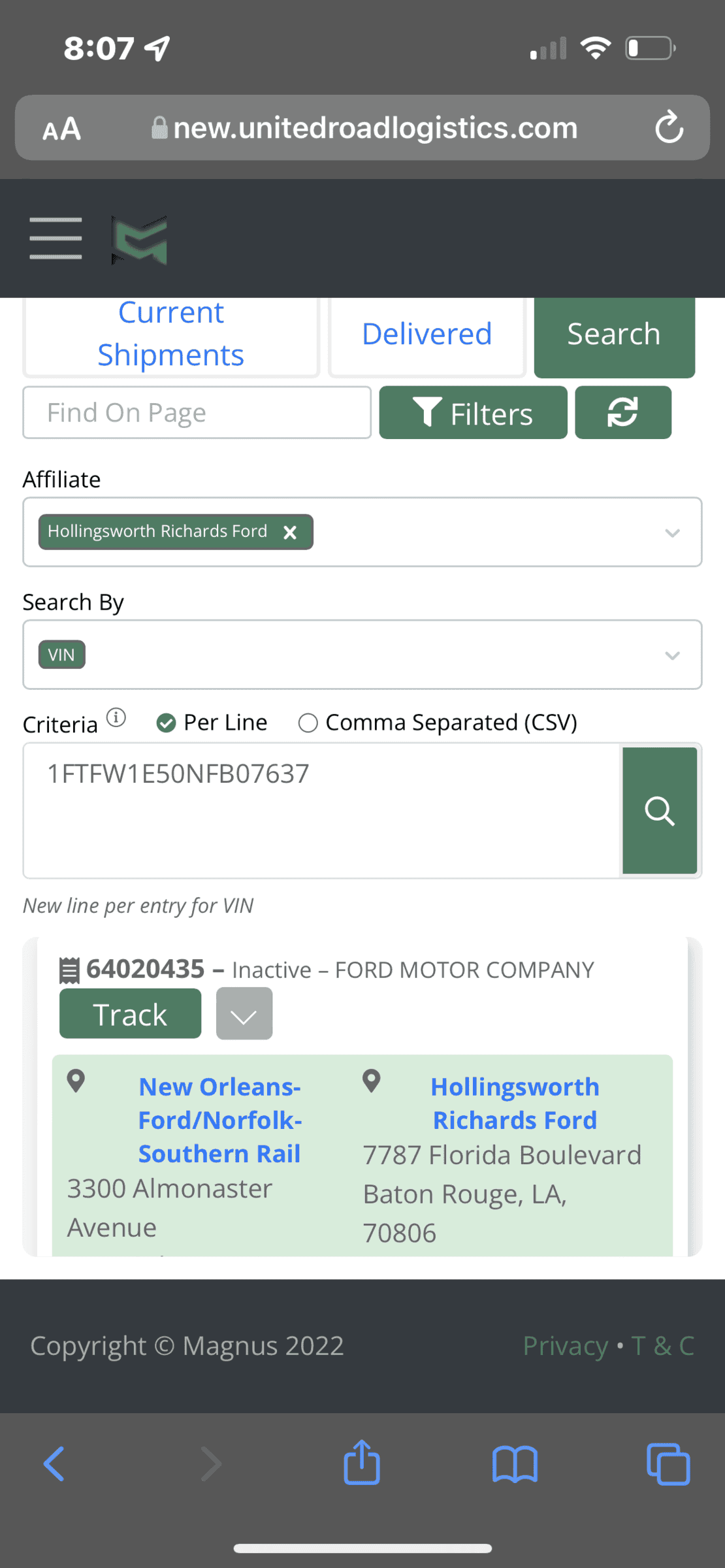Go back with Safari back arrow
The image size is (725, 1568).
click(x=54, y=1463)
